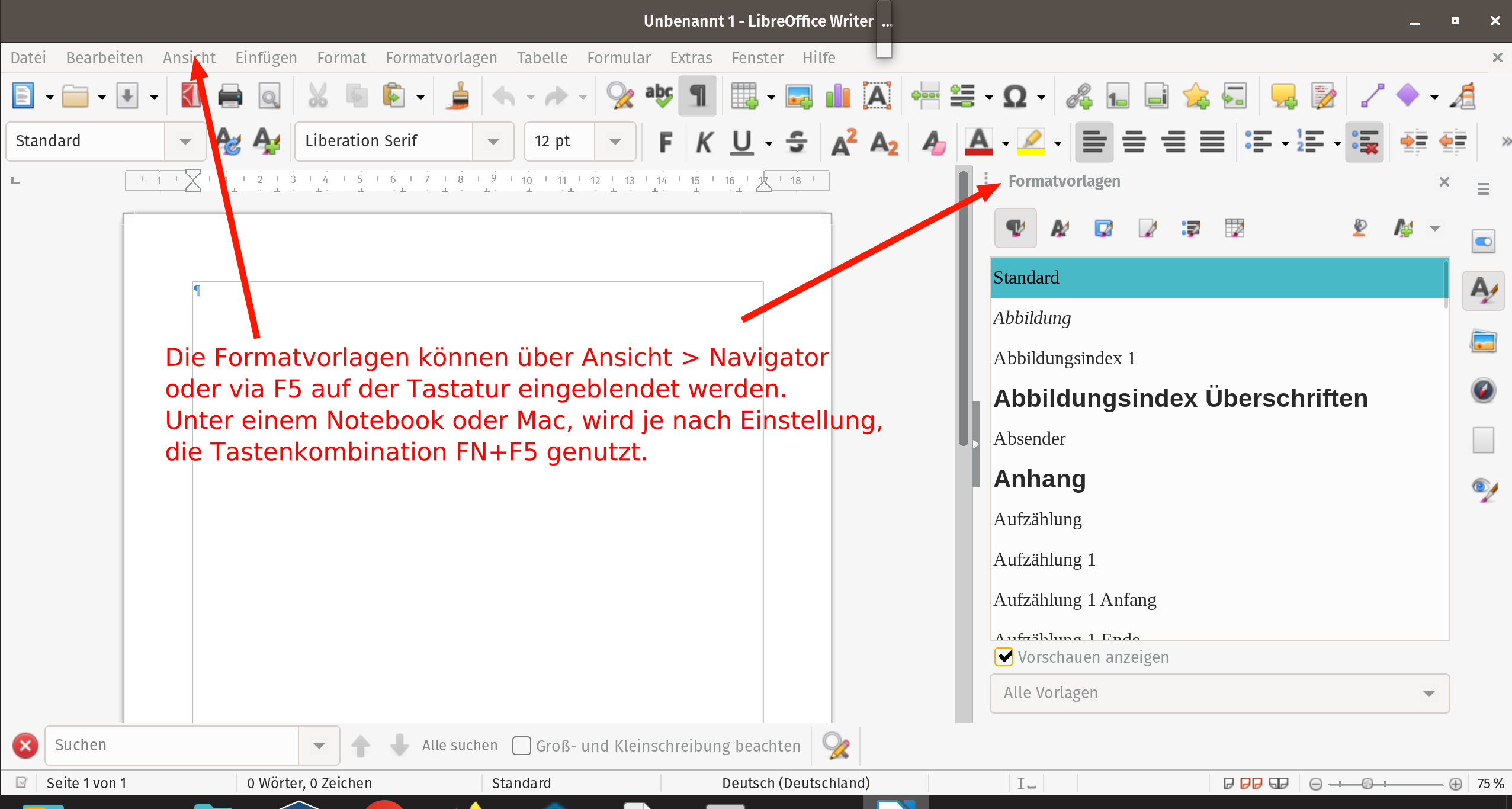Open the Gallery sidebar icon
1512x809 pixels.
pyautogui.click(x=1483, y=341)
